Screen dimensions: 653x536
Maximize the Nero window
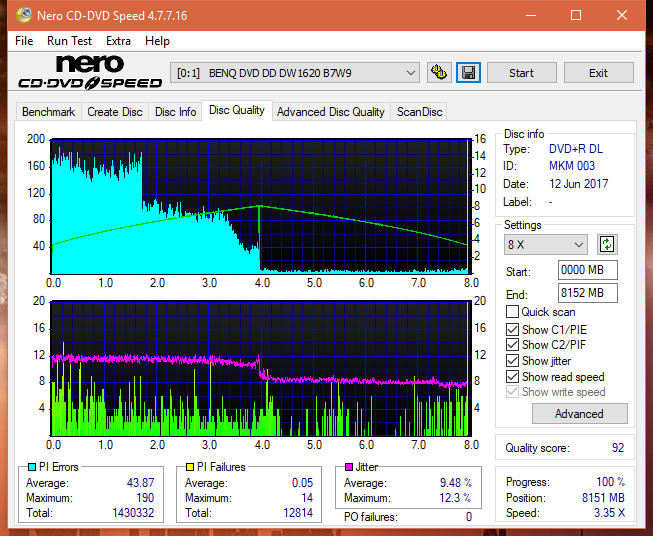pyautogui.click(x=576, y=15)
